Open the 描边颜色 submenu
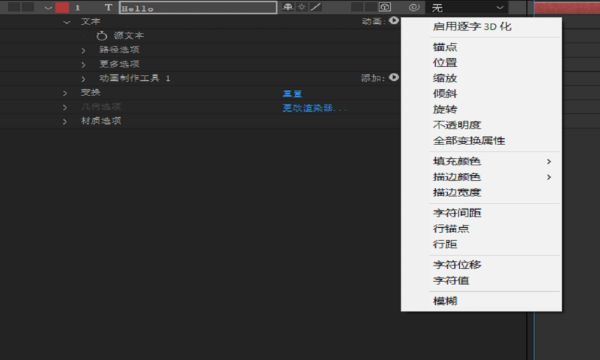Image resolution: width=600 pixels, height=360 pixels. pyautogui.click(x=481, y=177)
